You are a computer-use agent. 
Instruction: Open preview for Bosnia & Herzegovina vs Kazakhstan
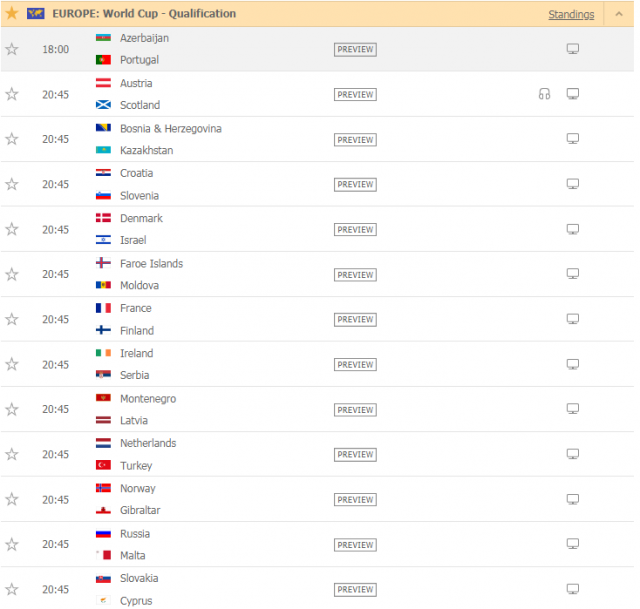355,139
